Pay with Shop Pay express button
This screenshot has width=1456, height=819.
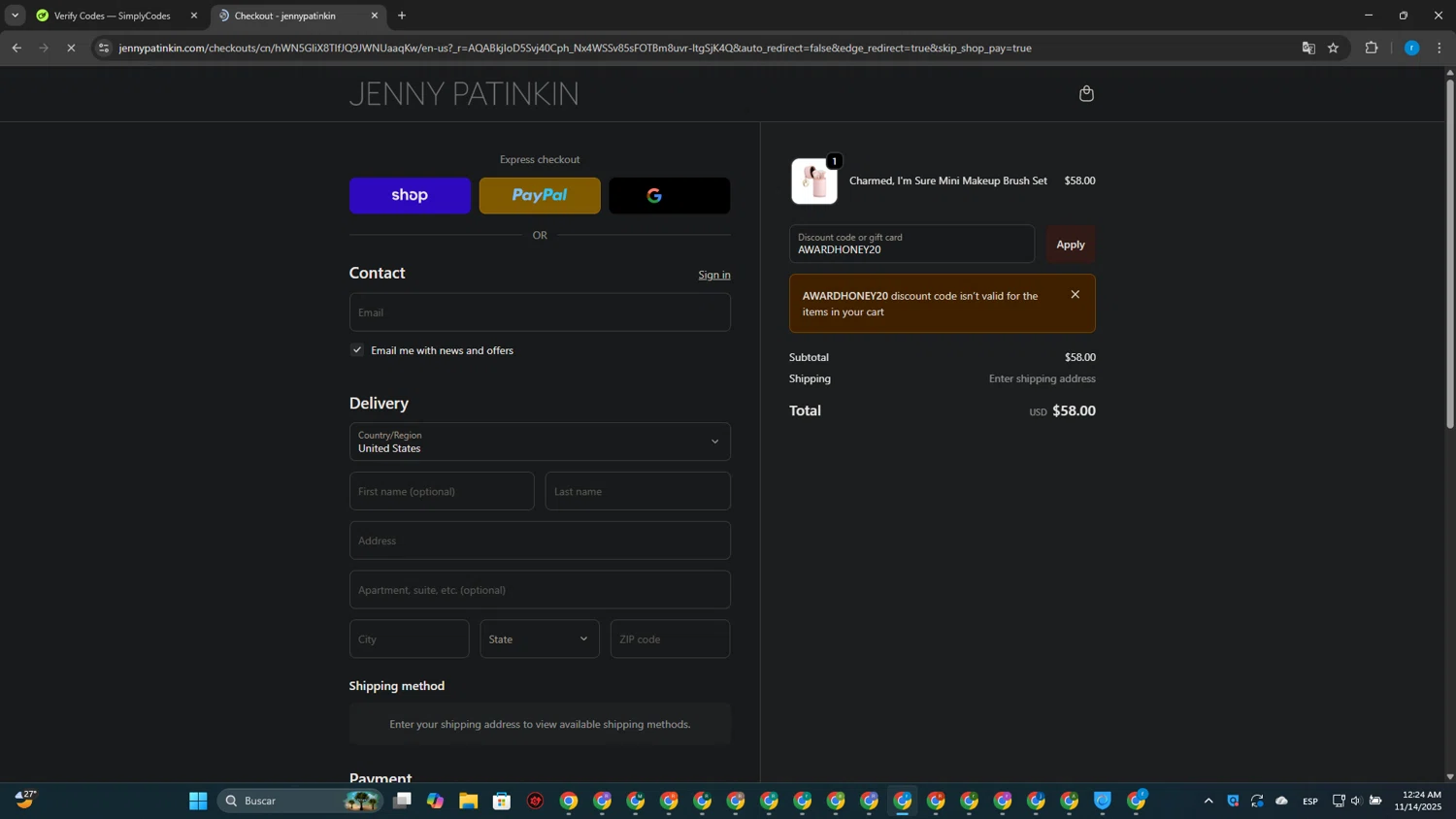(x=410, y=195)
